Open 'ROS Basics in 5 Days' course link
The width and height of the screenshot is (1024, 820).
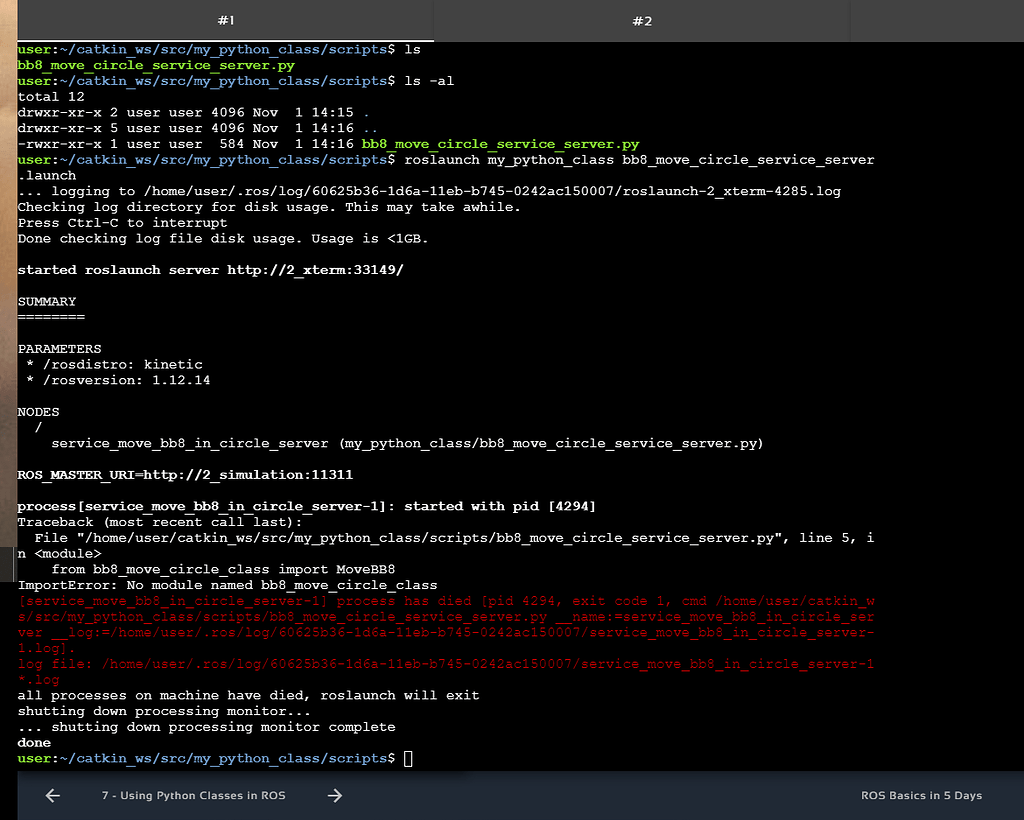tap(921, 796)
